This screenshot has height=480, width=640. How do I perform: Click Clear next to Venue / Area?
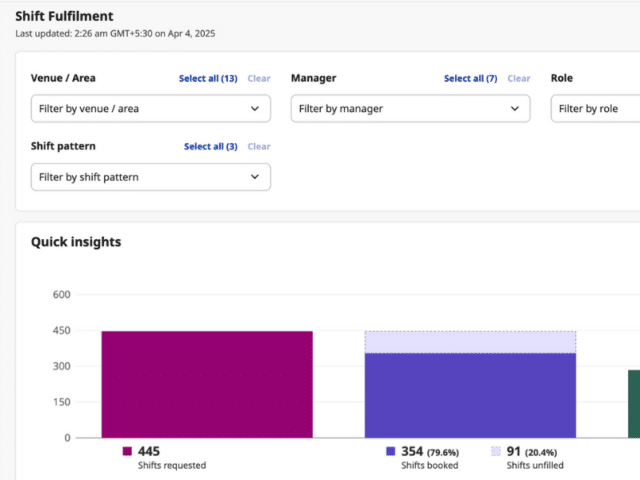tap(259, 78)
